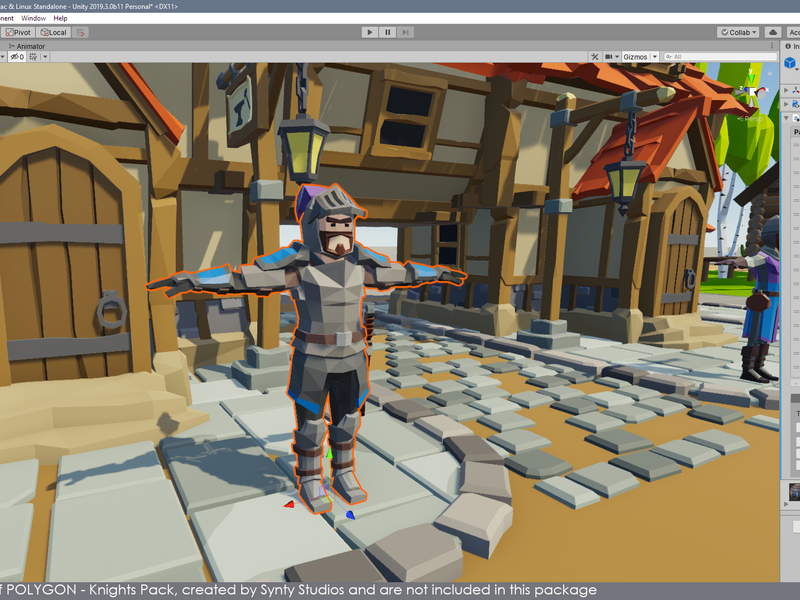The image size is (800, 600).
Task: Open the Gizmos dropdown arrow
Action: [655, 57]
